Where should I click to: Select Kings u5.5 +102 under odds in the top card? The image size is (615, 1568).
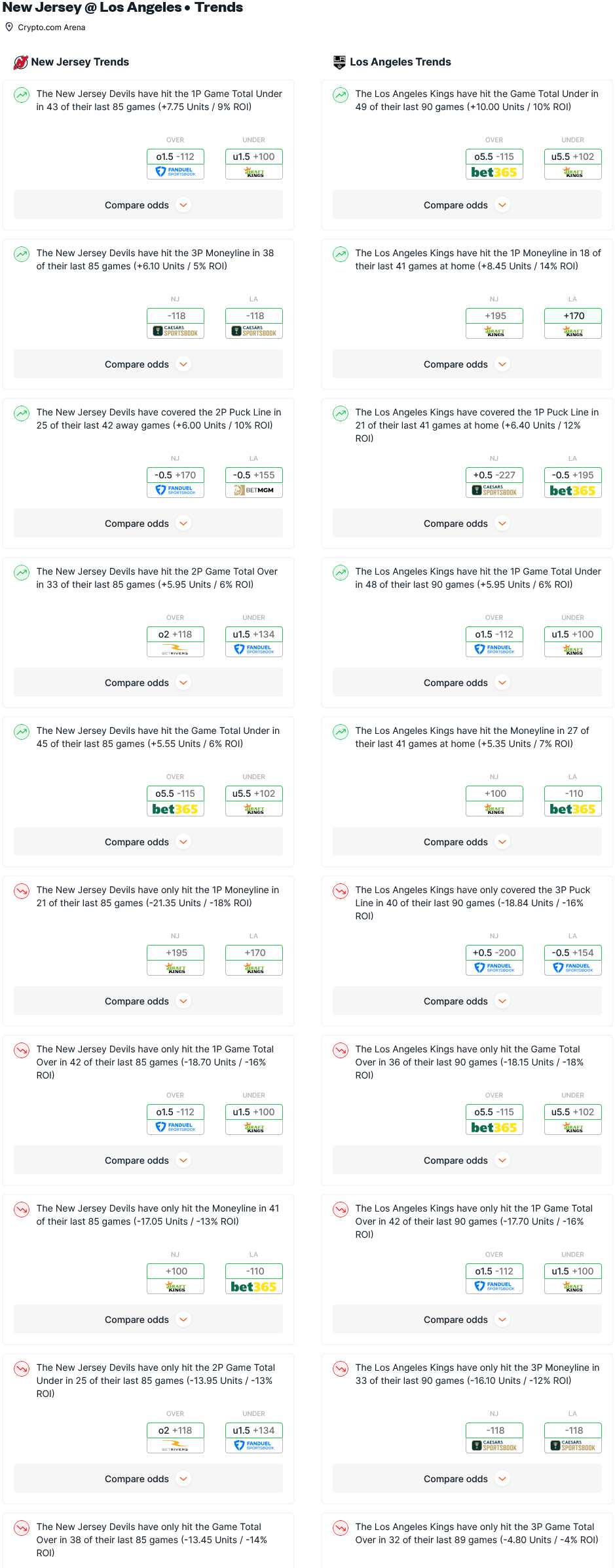pos(572,157)
